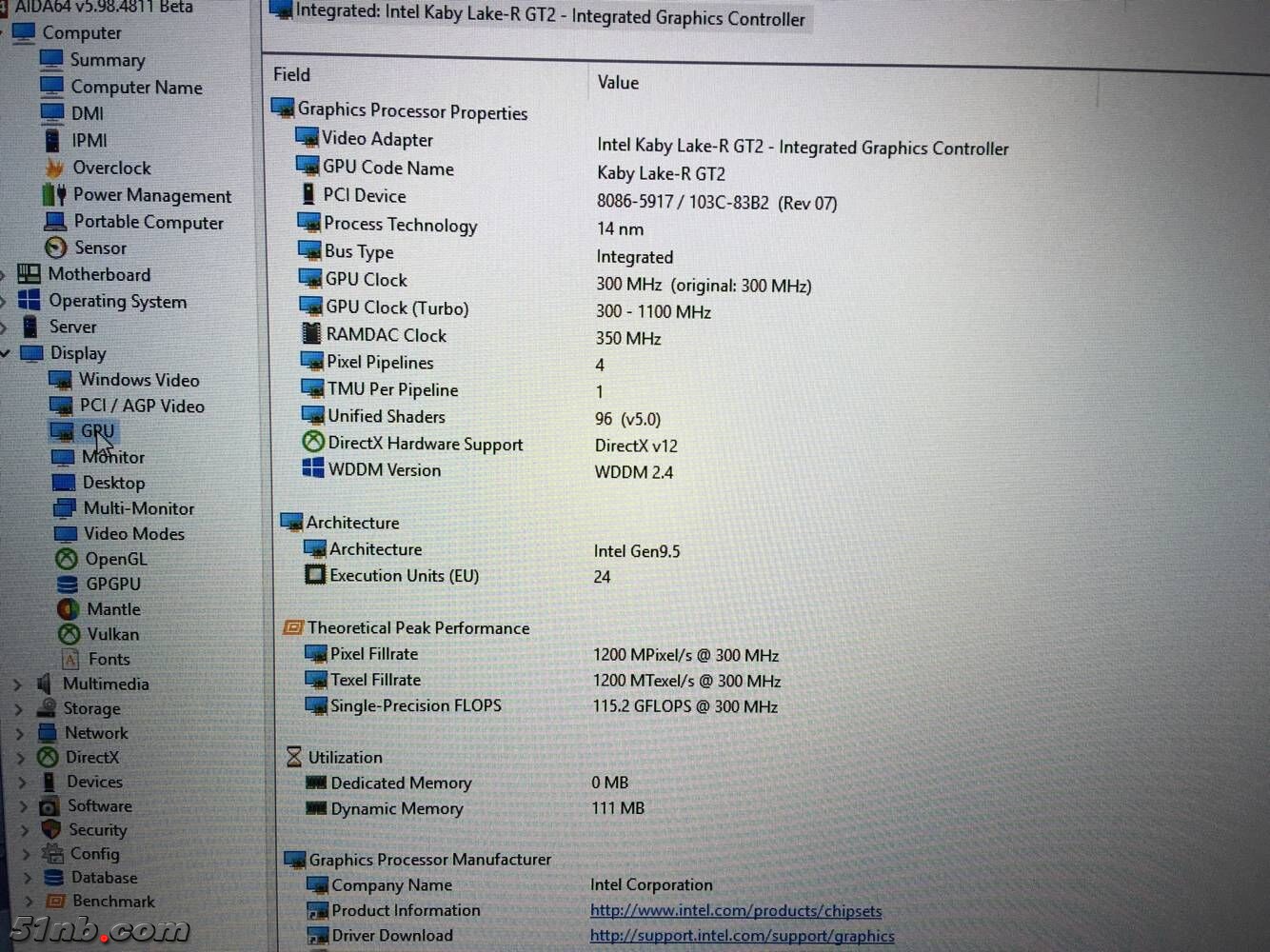Open the Video Modes page
1270x952 pixels.
point(133,534)
